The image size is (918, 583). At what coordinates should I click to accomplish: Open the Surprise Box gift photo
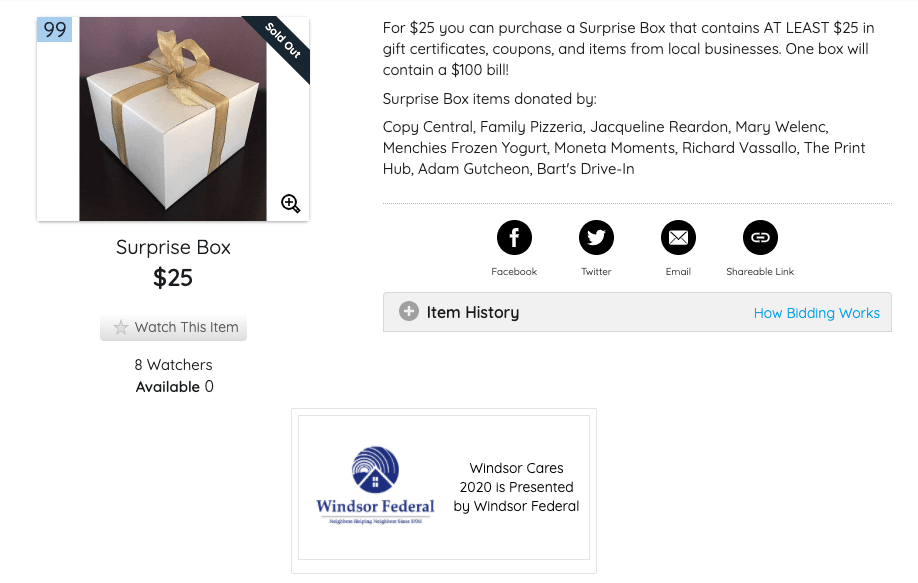point(172,120)
